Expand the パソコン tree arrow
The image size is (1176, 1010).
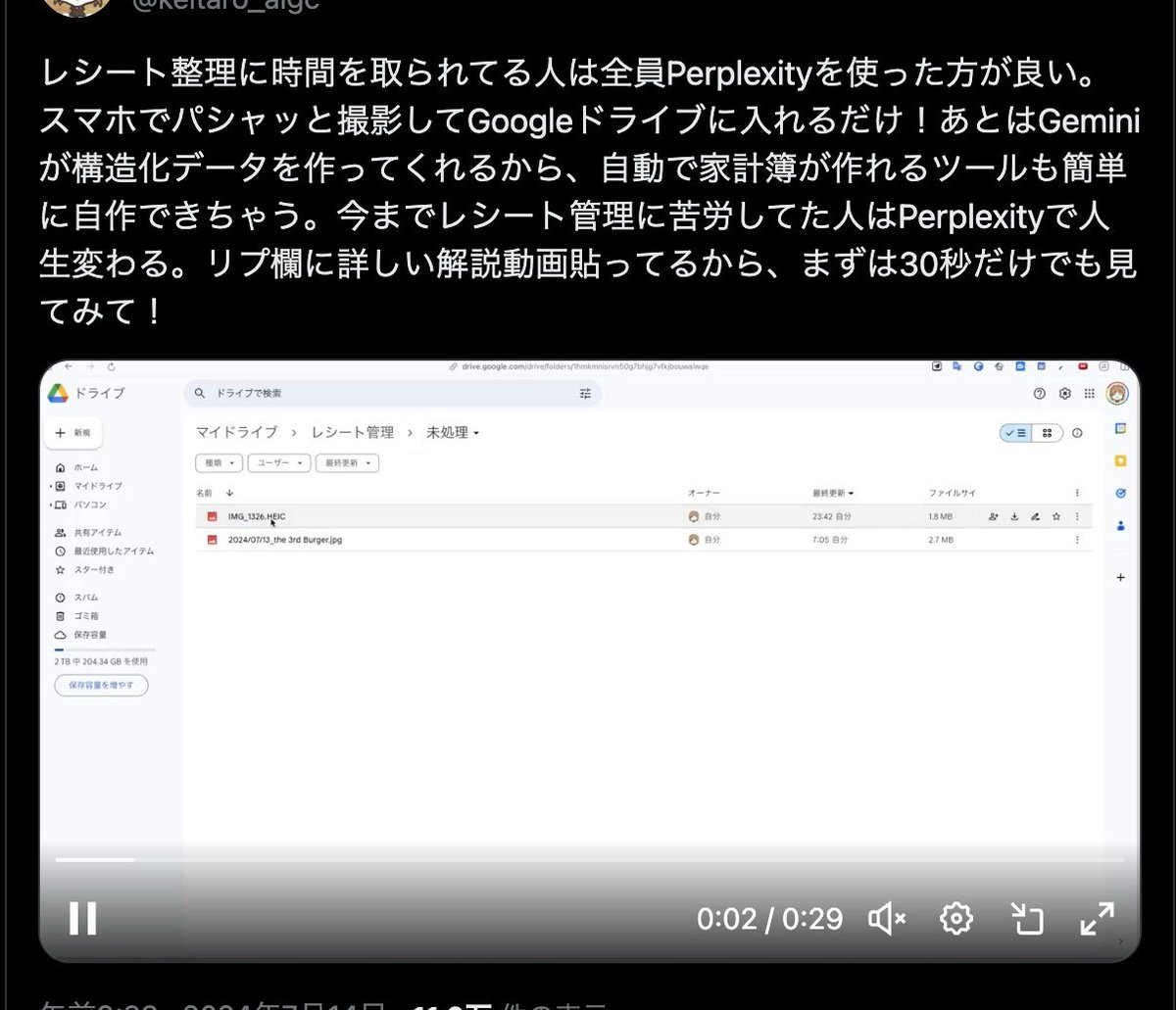pyautogui.click(x=50, y=505)
